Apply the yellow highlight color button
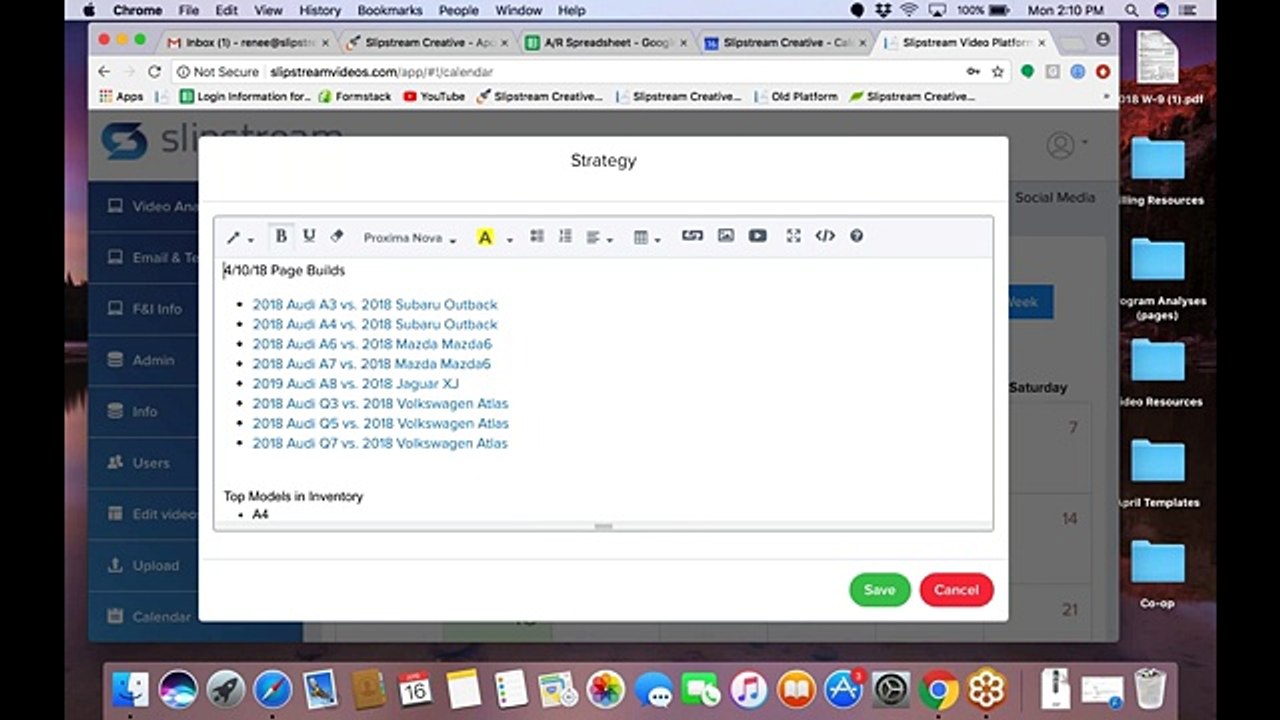Image resolution: width=1280 pixels, height=720 pixels. tap(485, 237)
